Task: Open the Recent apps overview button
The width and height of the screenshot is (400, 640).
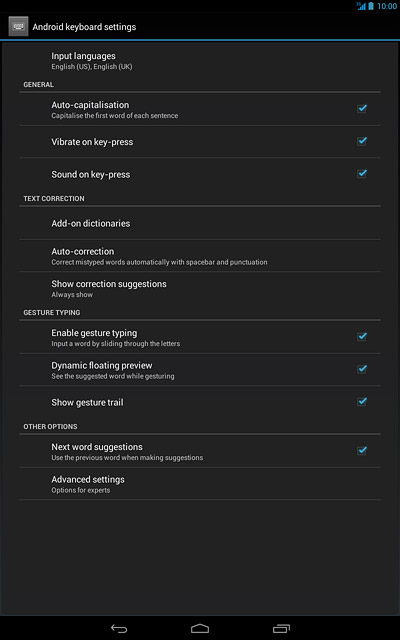Action: point(281,628)
